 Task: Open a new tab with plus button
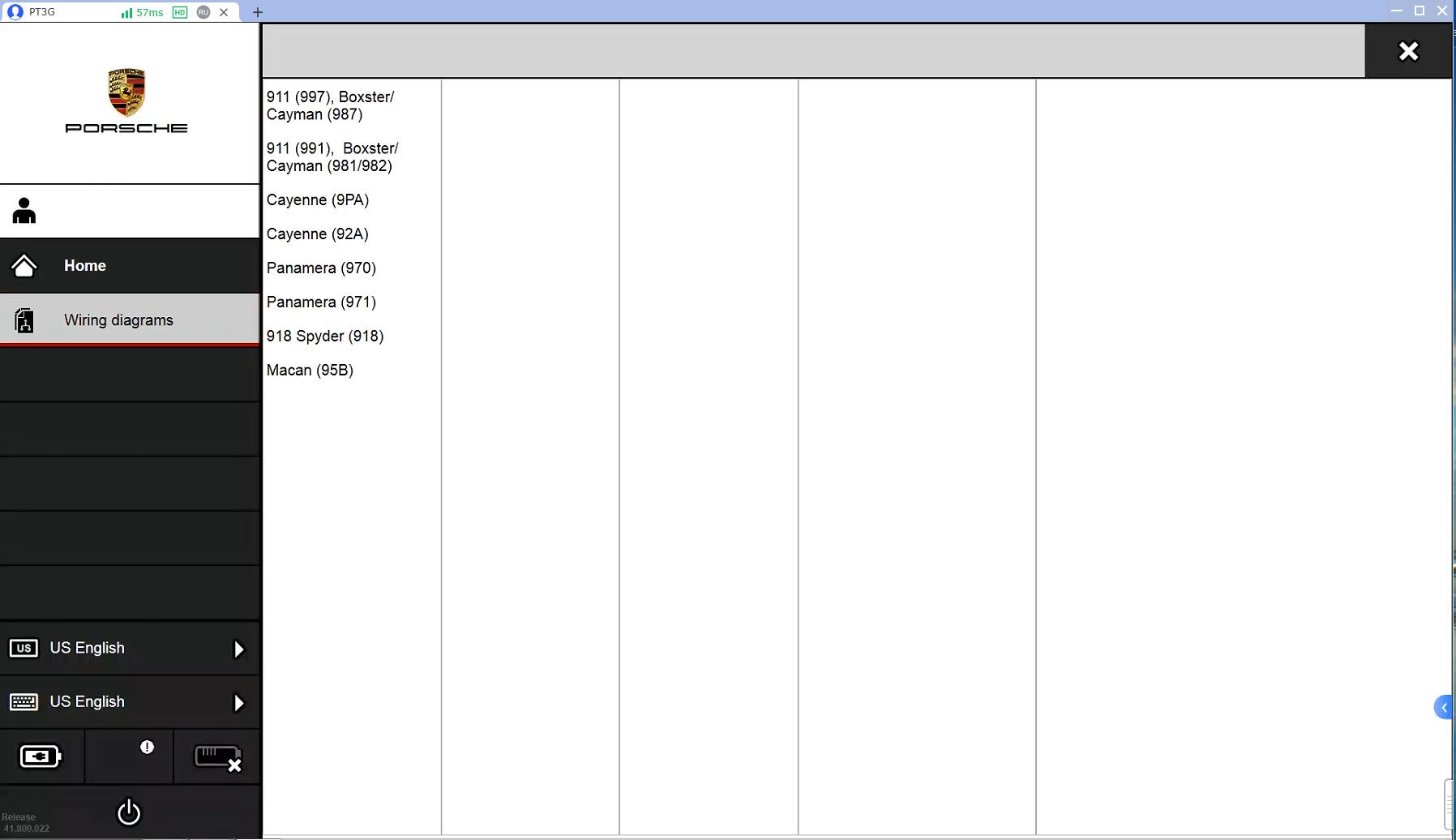(x=258, y=12)
